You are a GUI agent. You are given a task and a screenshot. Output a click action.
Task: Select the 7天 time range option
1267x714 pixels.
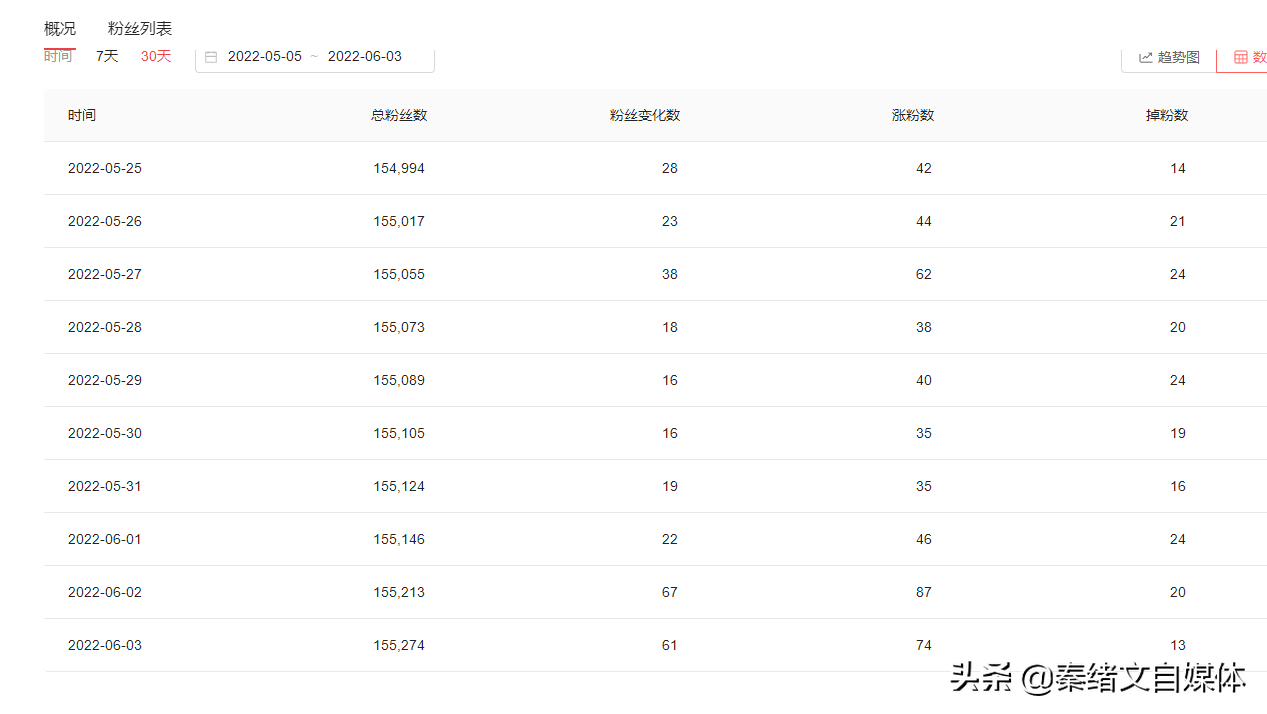pyautogui.click(x=107, y=56)
